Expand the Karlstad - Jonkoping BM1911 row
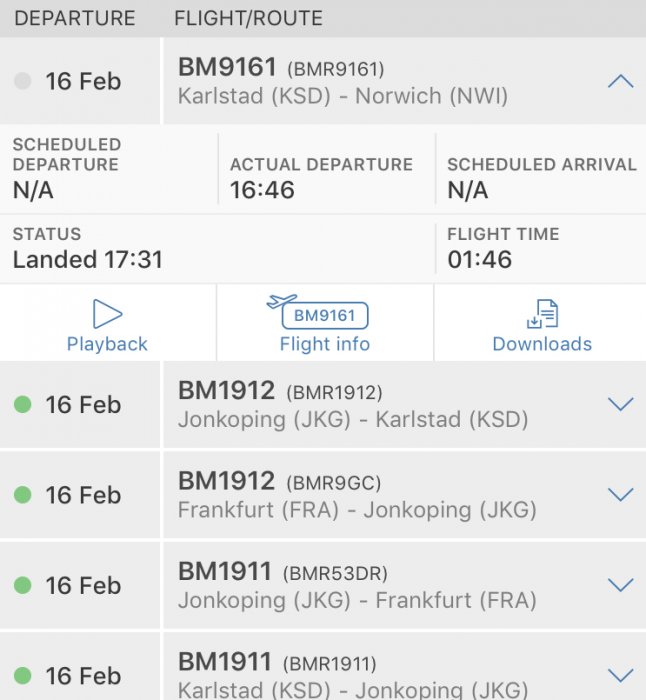 [621, 675]
